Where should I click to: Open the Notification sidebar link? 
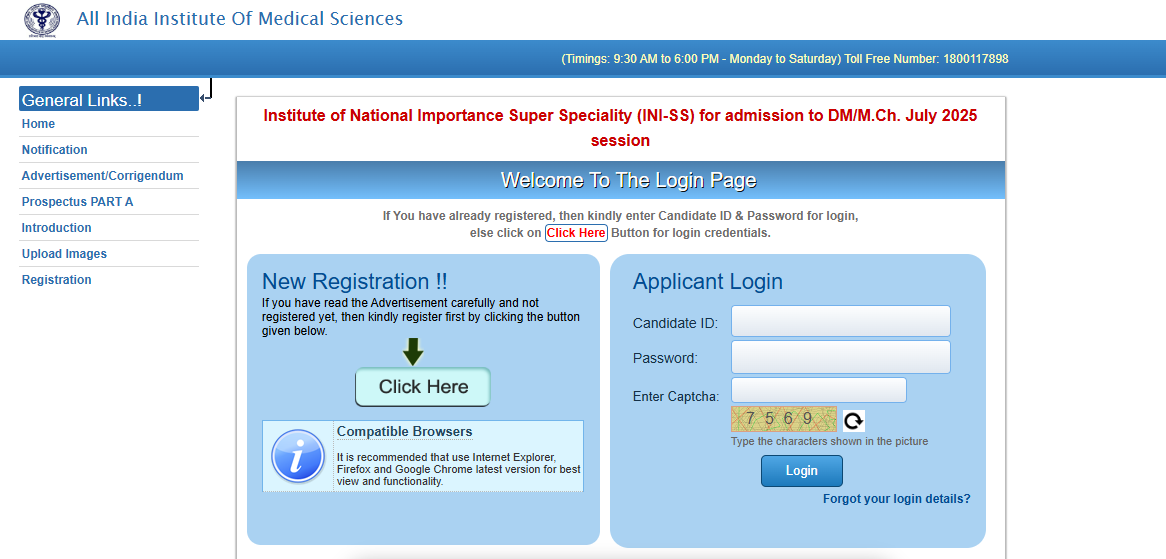click(x=55, y=150)
